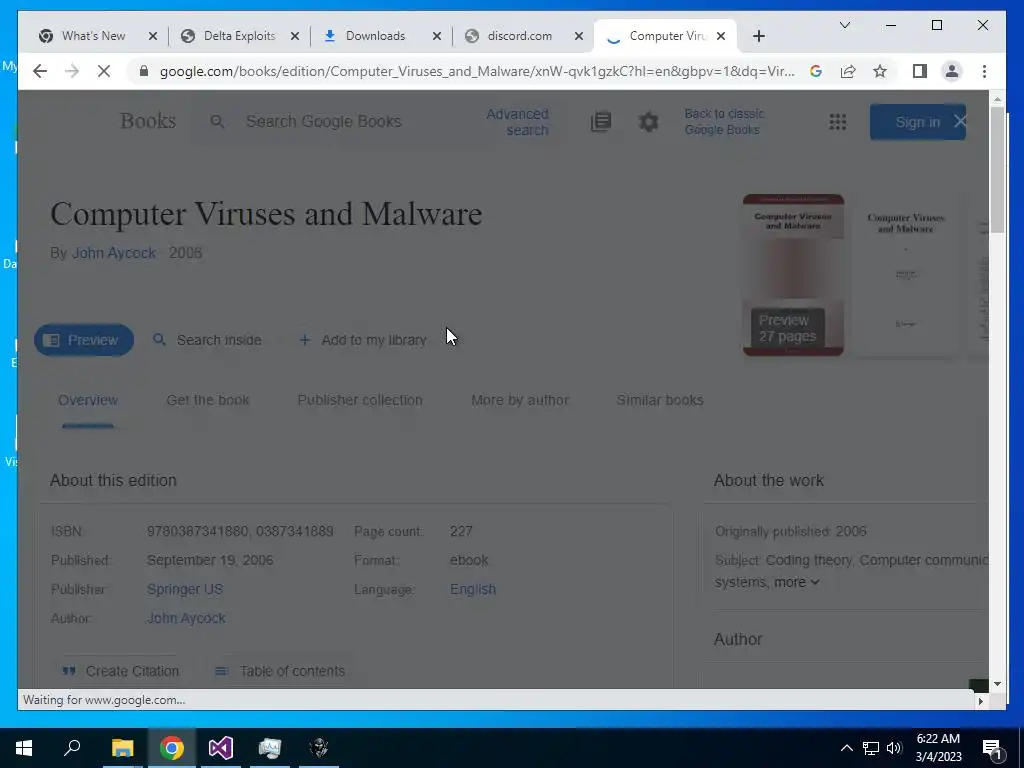Open the volume tray icon
The image size is (1024, 768).
[894, 748]
